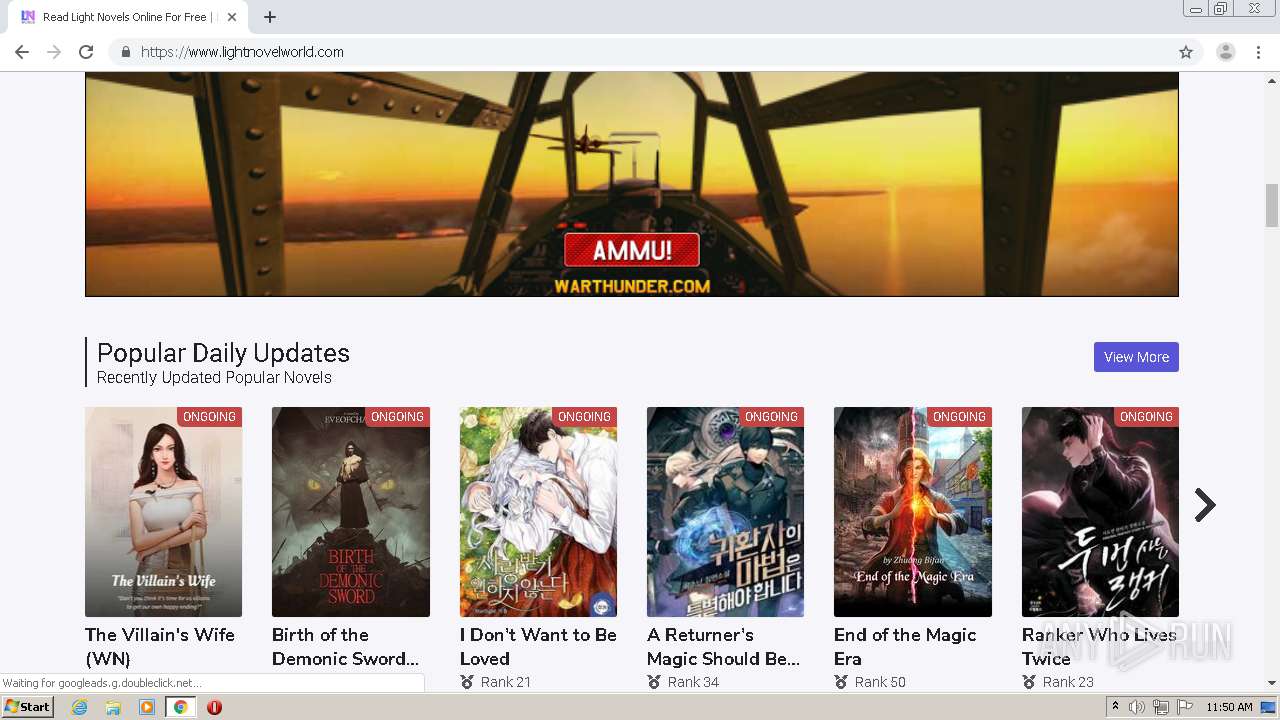Screen dimensions: 1280x720
Task: Go back using the browser back arrow
Action: (x=22, y=52)
